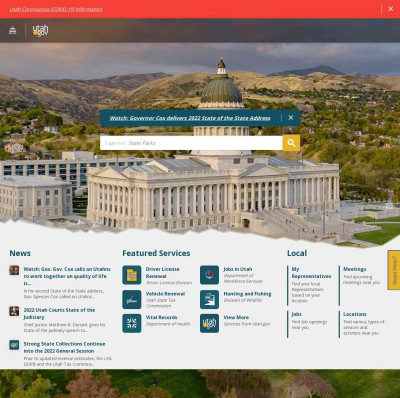Screen dimensions: 400x398
Task: Open Locations under Local section
Action: pyautogui.click(x=355, y=314)
